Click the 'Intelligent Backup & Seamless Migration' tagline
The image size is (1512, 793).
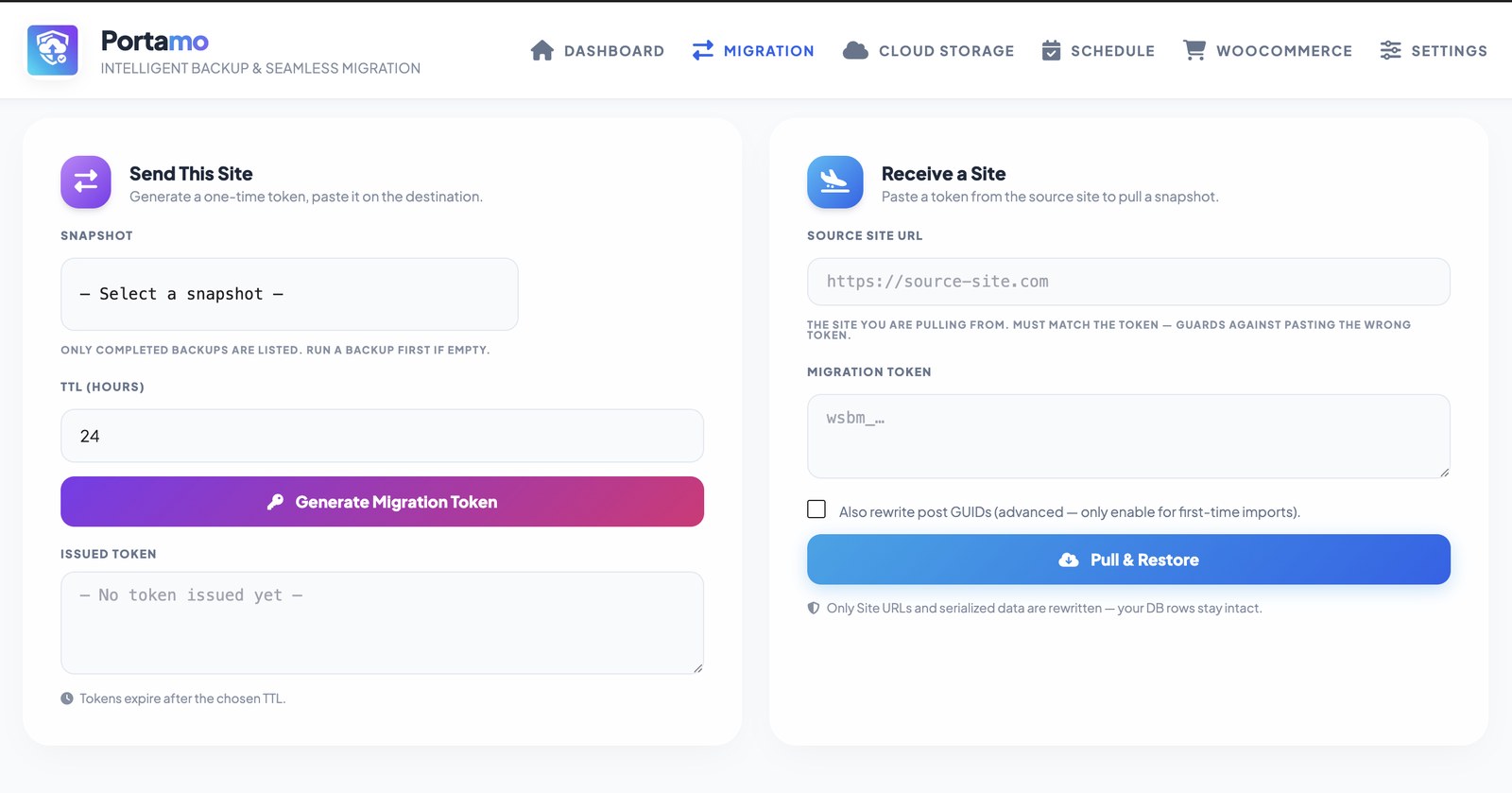click(x=261, y=68)
